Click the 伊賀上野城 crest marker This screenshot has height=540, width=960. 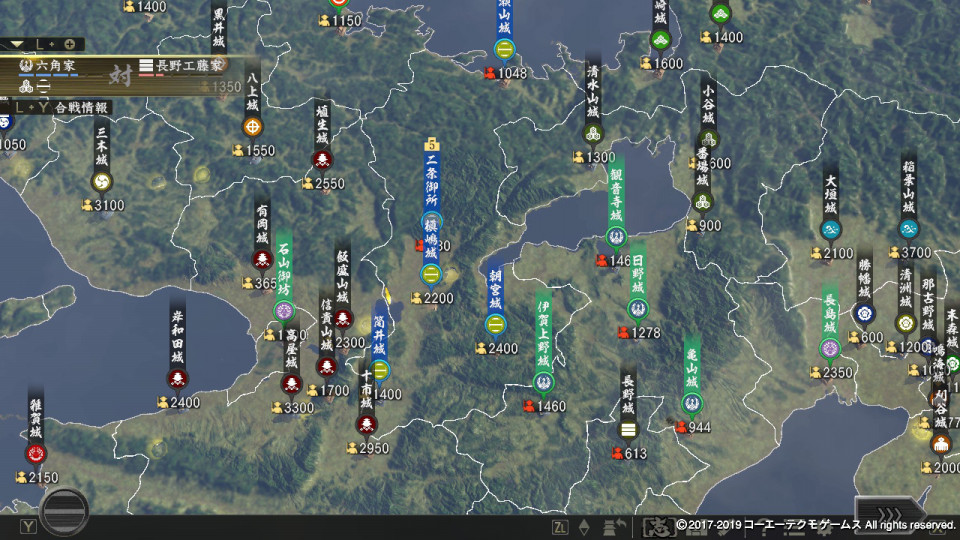coord(543,383)
